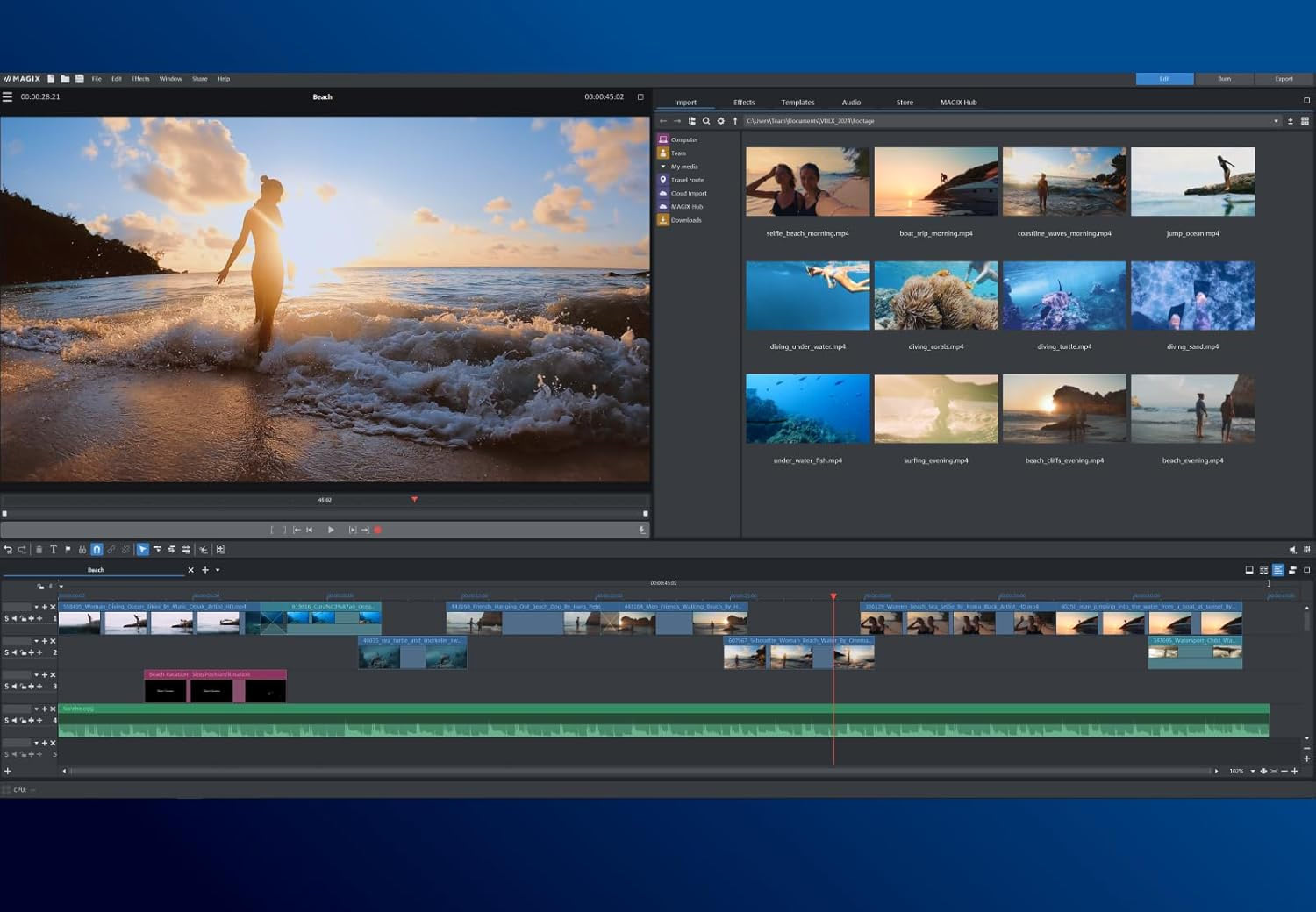The height and width of the screenshot is (912, 1316).
Task: Click the Text title tool icon
Action: point(54,550)
